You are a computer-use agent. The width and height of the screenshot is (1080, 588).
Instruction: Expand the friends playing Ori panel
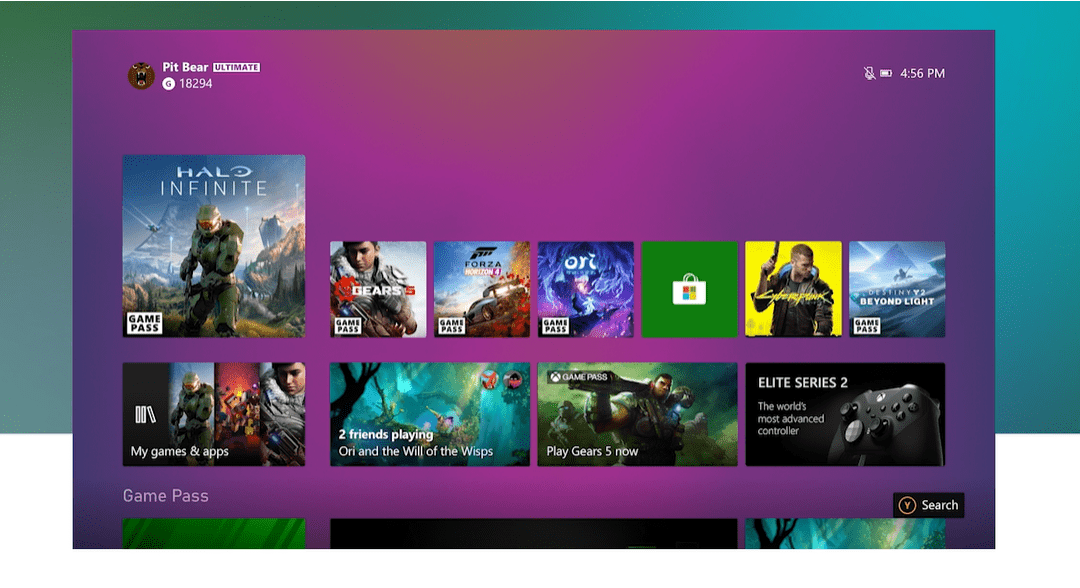(x=430, y=414)
